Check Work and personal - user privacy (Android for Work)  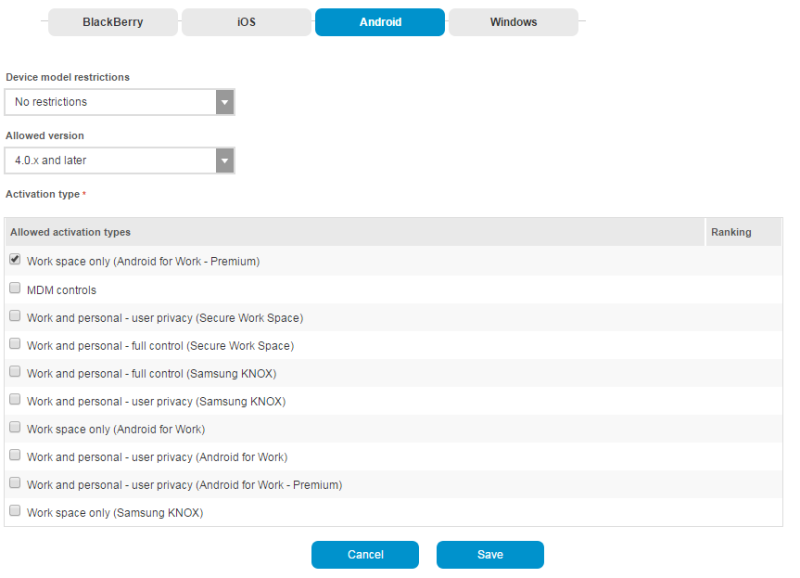(15, 455)
